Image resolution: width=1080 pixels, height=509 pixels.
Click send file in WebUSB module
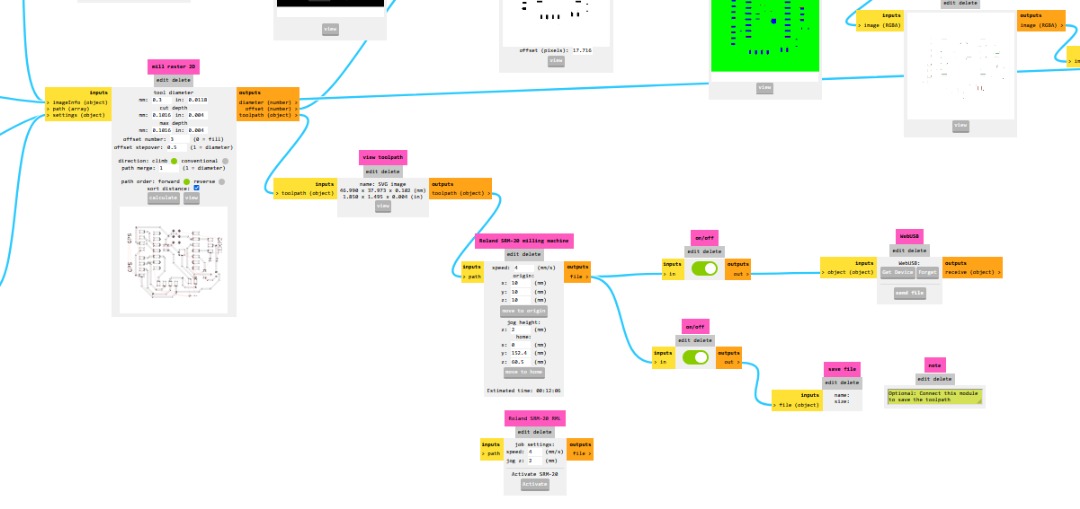(x=909, y=293)
